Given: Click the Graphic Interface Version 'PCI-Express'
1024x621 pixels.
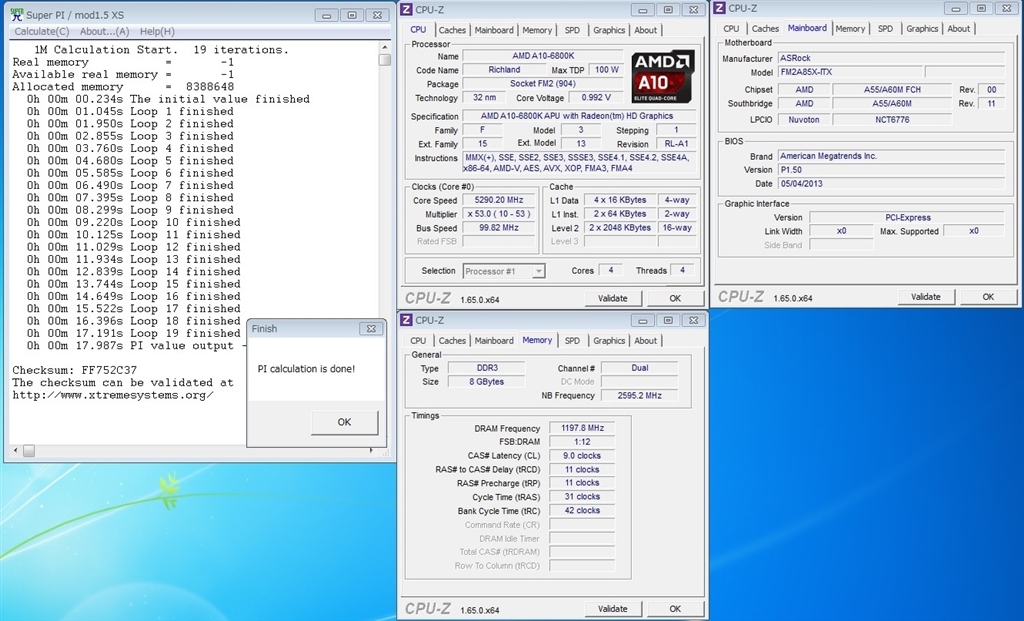Looking at the screenshot, I should tap(908, 217).
